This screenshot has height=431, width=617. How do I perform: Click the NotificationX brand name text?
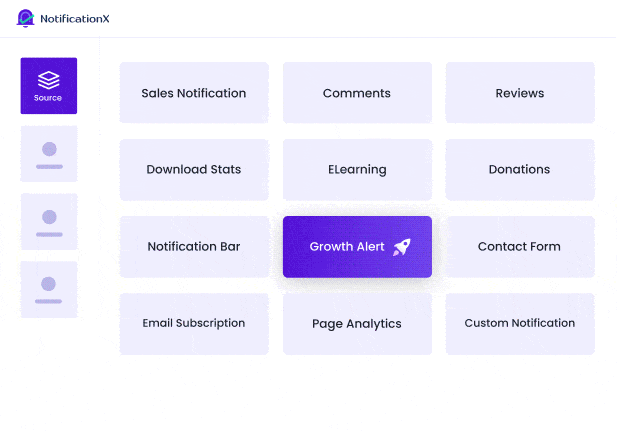(85, 17)
